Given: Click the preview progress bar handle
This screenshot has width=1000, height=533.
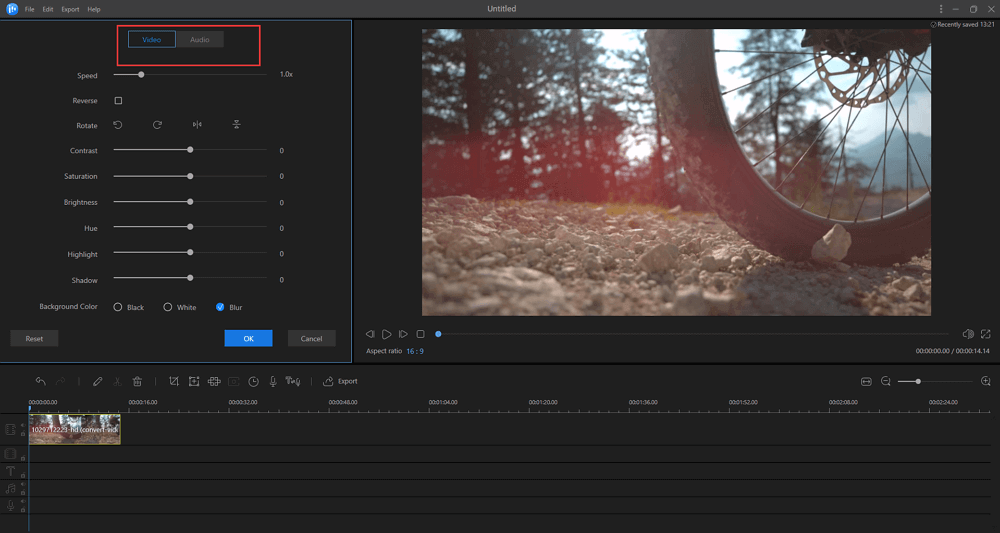Looking at the screenshot, I should point(438,334).
